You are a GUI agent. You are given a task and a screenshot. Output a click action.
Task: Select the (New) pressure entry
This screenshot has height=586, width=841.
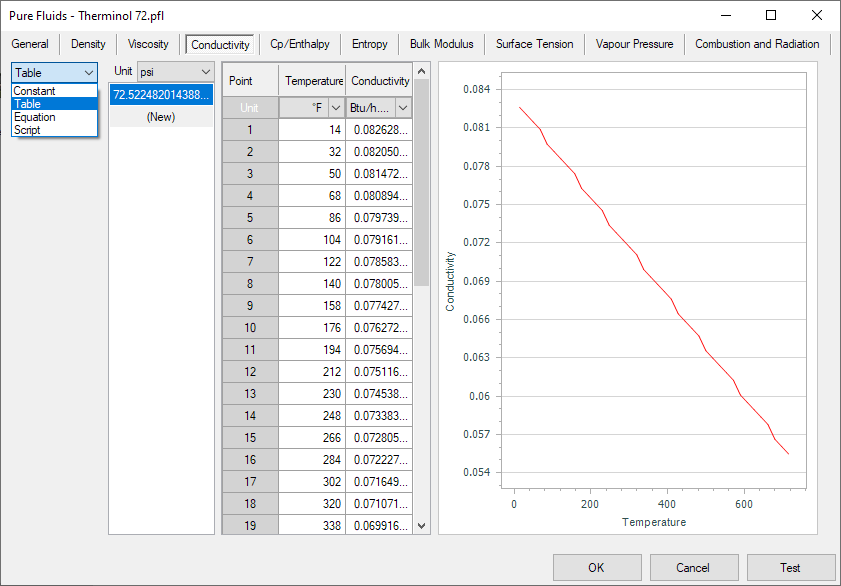click(161, 117)
